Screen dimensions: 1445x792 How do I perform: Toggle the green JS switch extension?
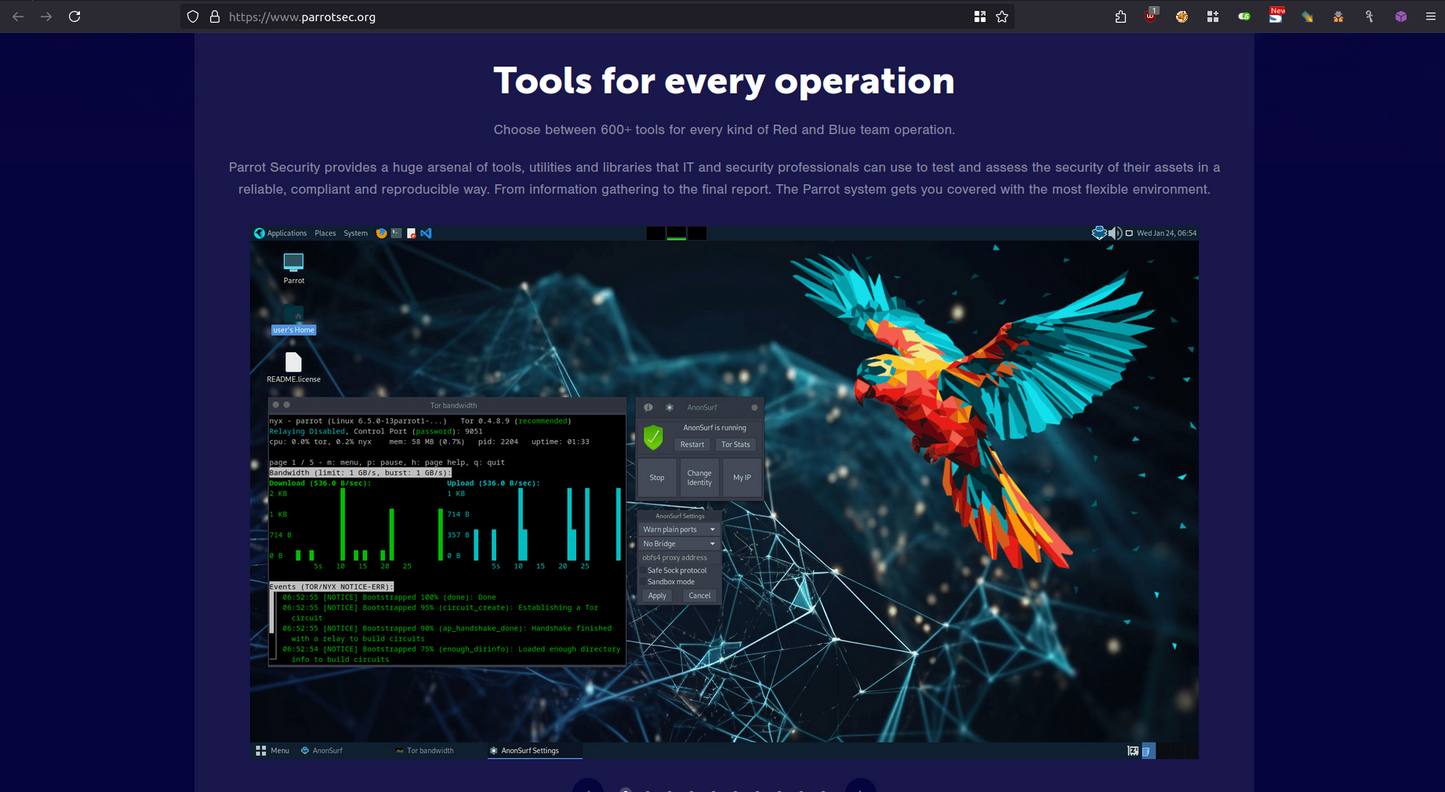1244,17
